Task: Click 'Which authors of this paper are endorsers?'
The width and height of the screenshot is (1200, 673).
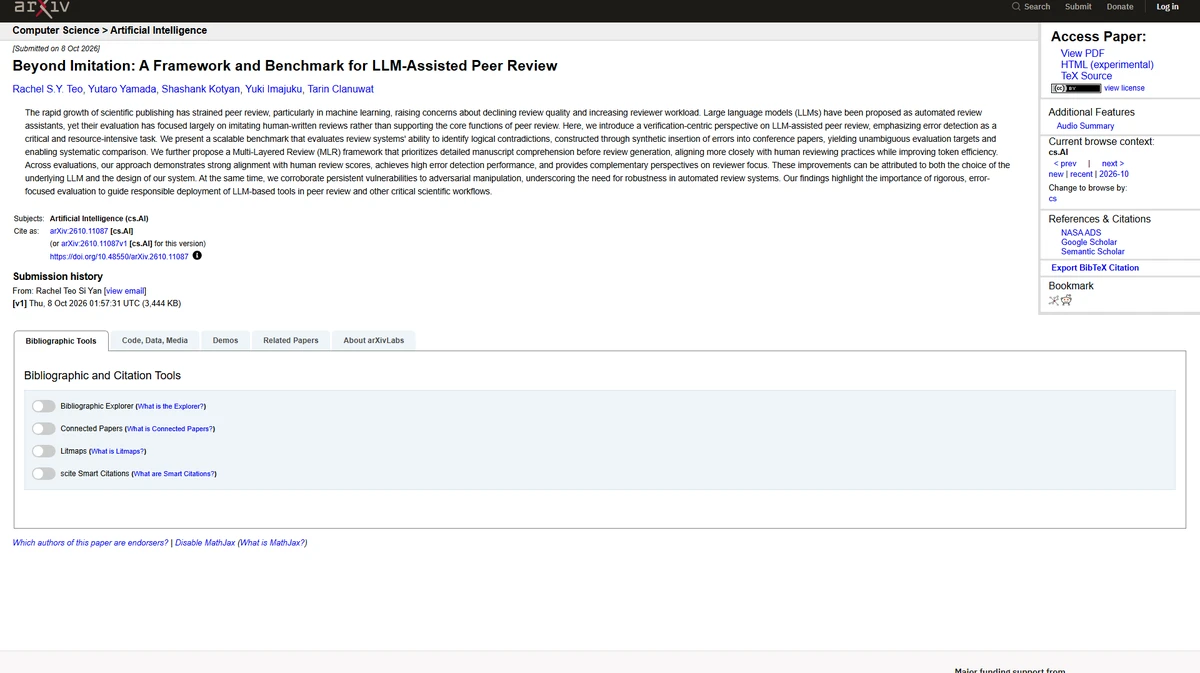Action: click(90, 543)
